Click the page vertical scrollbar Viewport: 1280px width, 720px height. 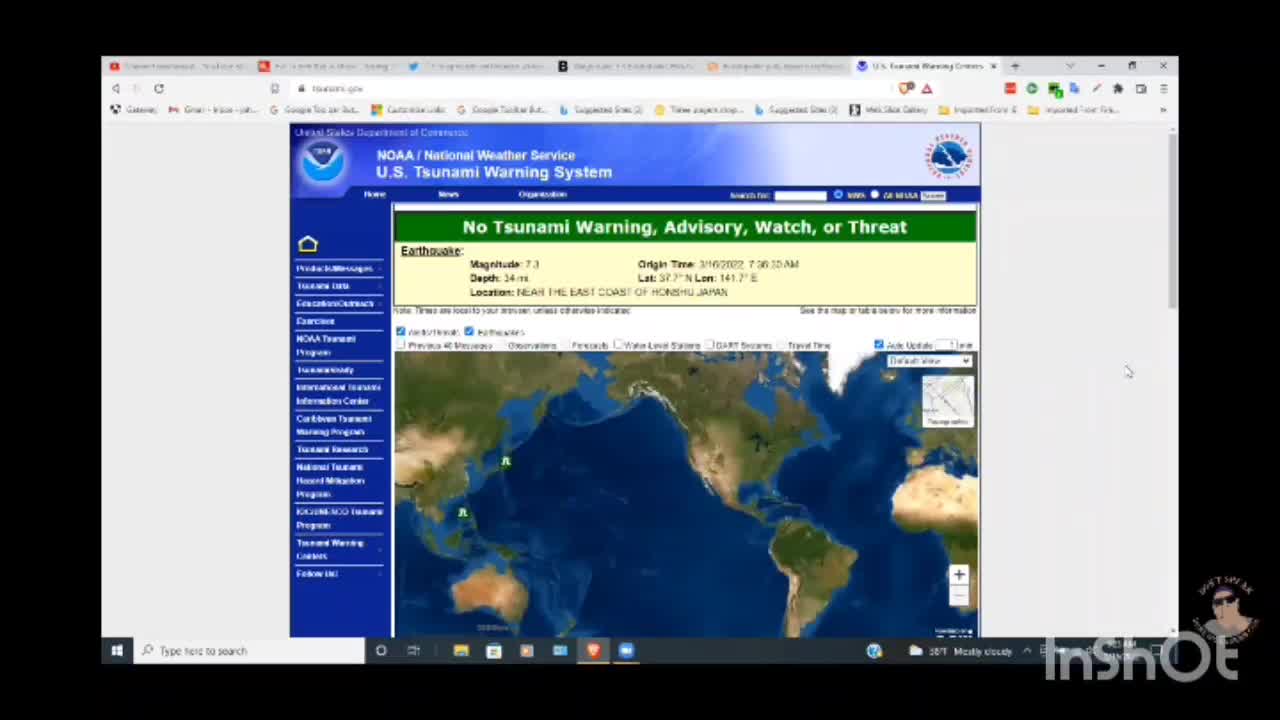1172,220
